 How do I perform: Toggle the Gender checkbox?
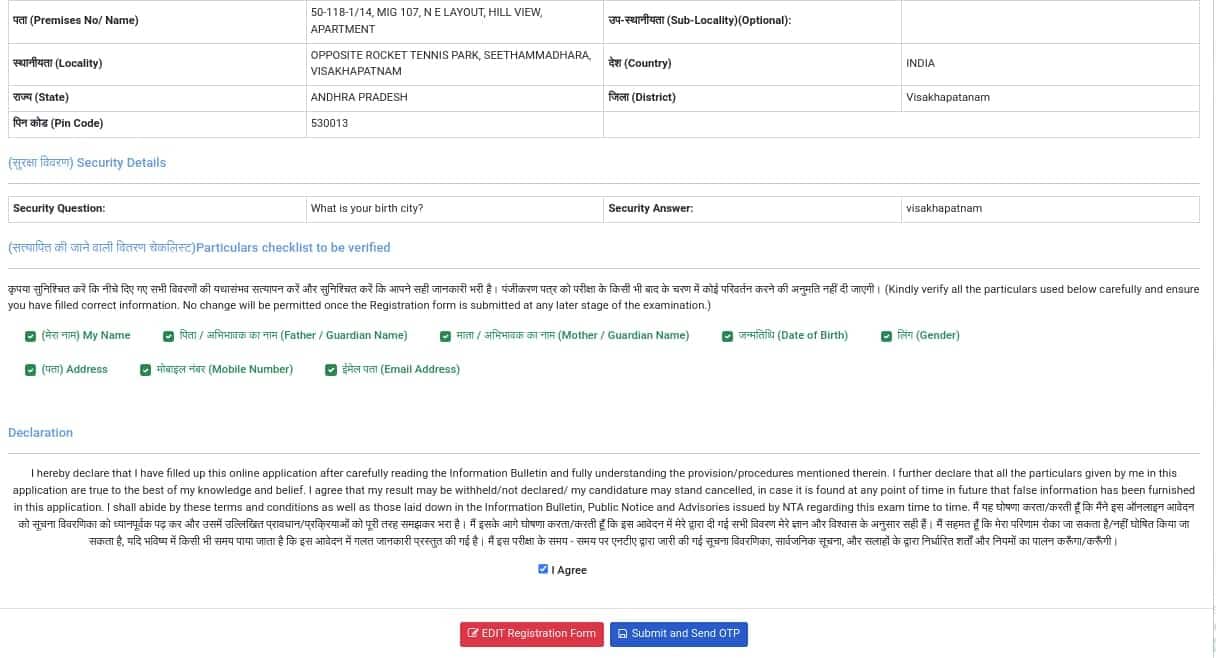(x=886, y=336)
